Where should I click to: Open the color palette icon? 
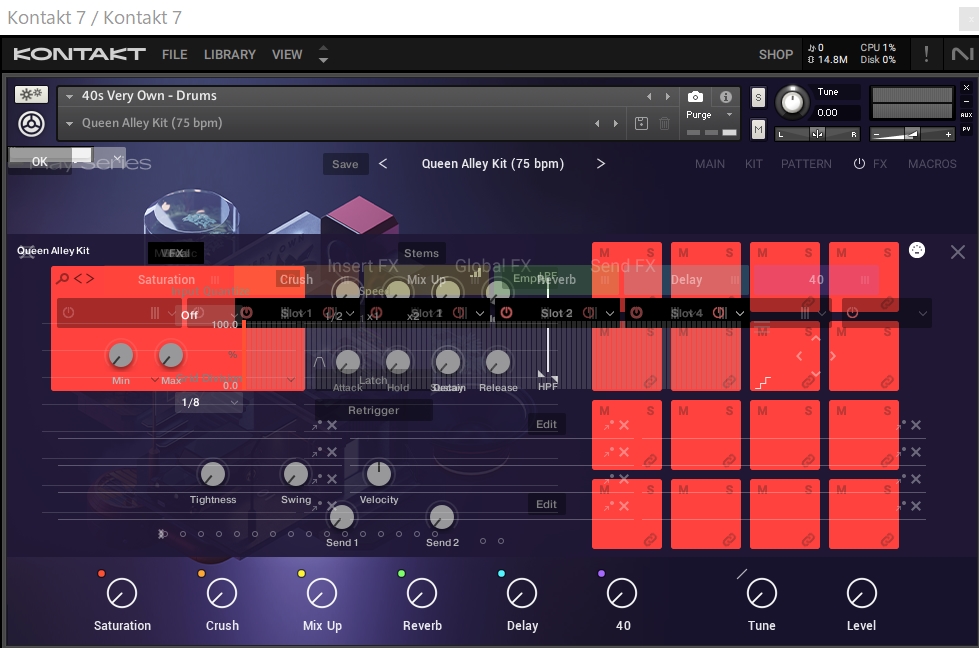pos(917,250)
